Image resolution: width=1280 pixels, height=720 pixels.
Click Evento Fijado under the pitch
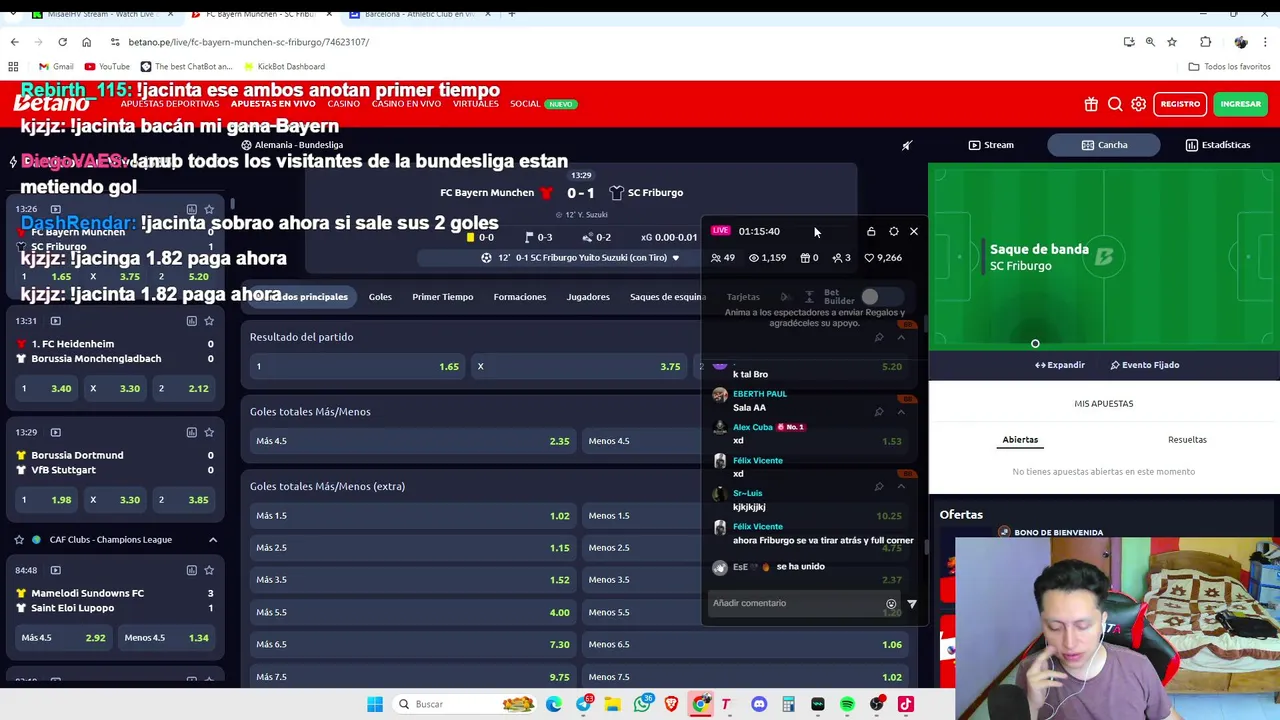coord(1144,365)
